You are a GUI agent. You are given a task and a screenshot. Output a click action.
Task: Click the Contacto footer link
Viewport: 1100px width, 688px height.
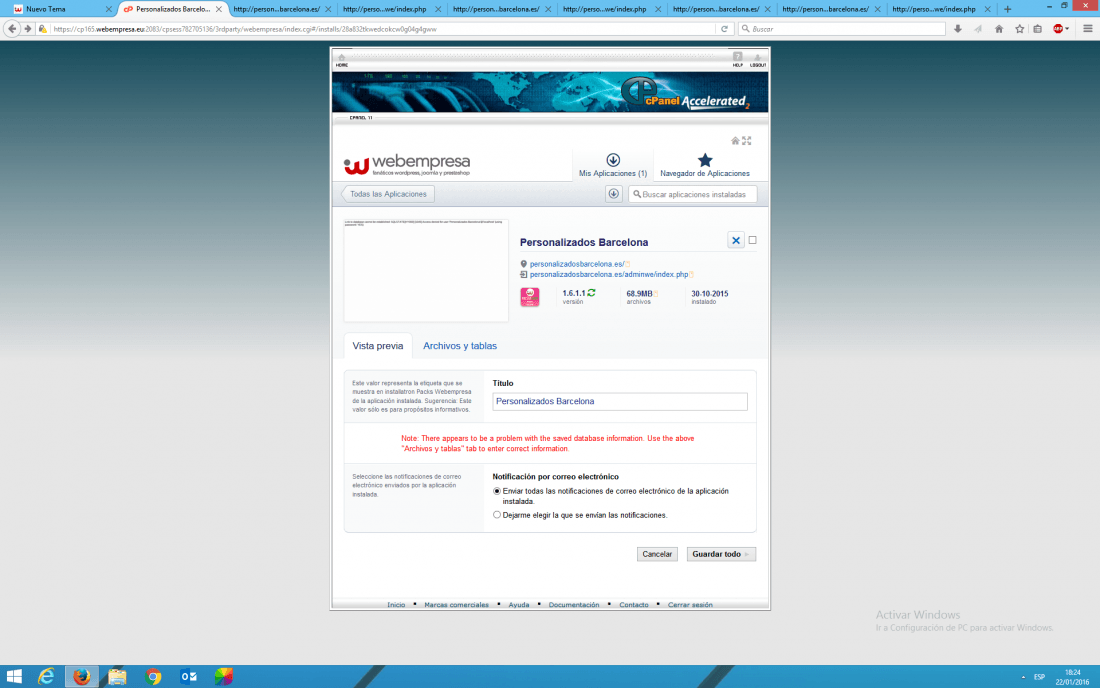(633, 605)
